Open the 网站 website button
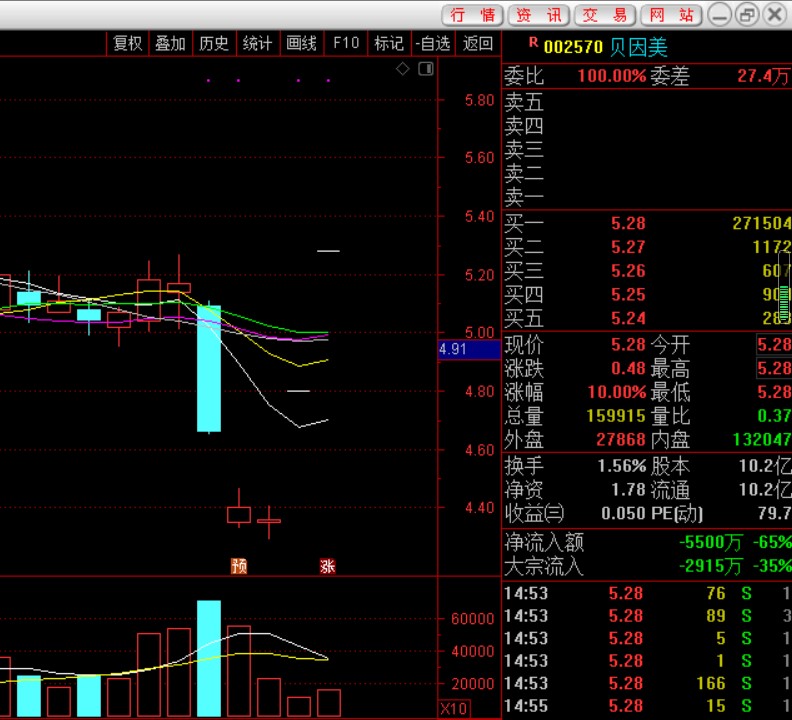 (671, 15)
